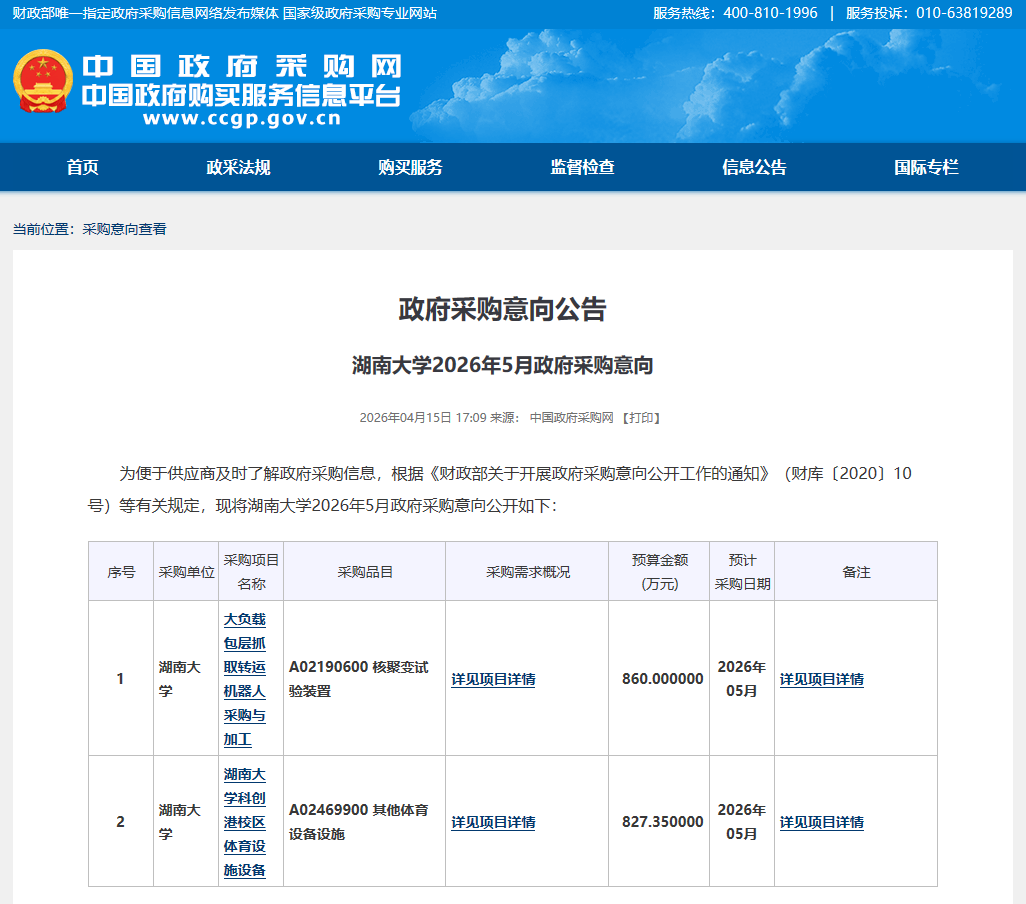Click the 湖南大学2026年5月政府采购意向 subtitle
The width and height of the screenshot is (1026, 904).
(x=503, y=365)
